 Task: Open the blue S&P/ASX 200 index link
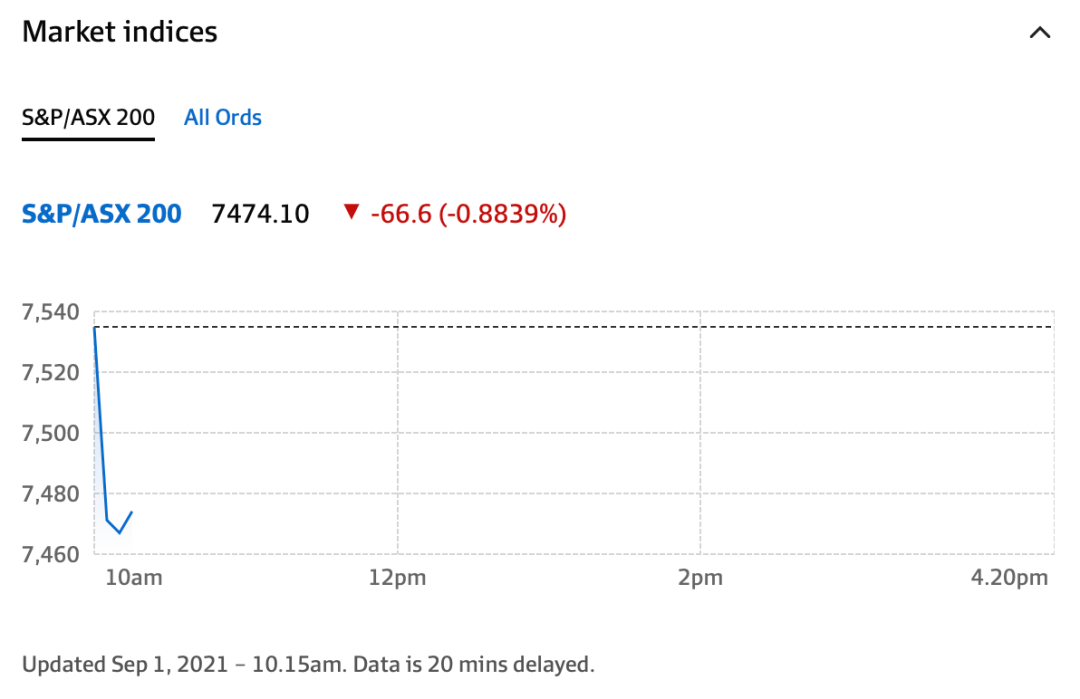pyautogui.click(x=101, y=213)
